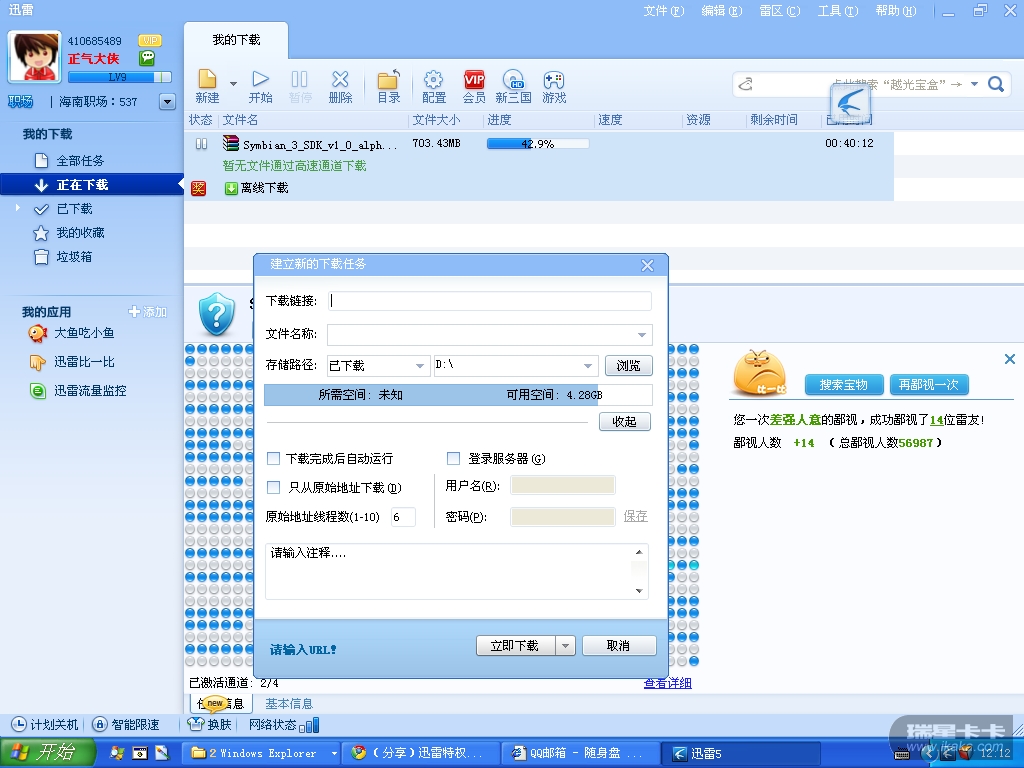This screenshot has height=768, width=1024.
Task: Open the 配置 settings gear icon
Action: [x=434, y=86]
